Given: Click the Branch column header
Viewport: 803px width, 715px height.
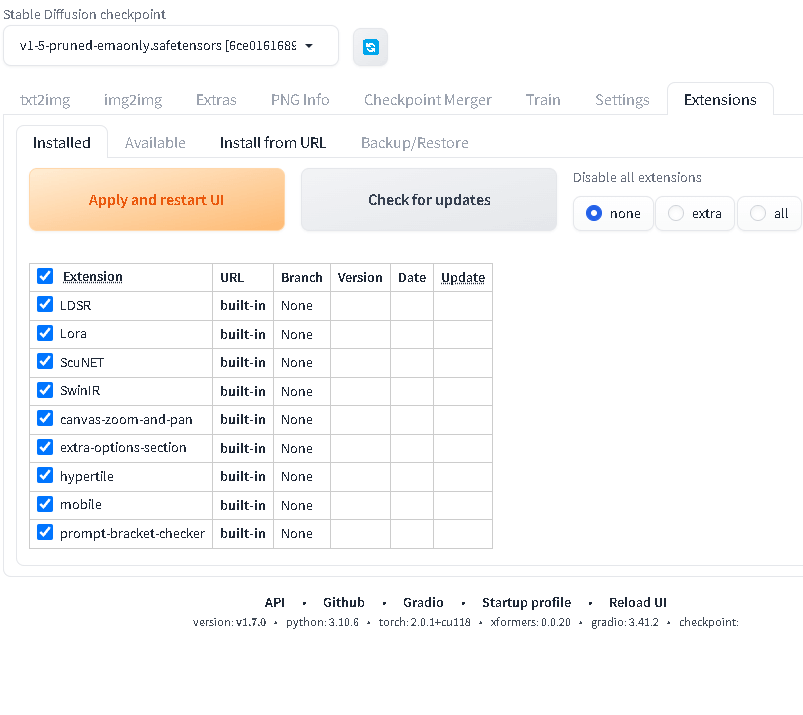Looking at the screenshot, I should click(x=302, y=278).
